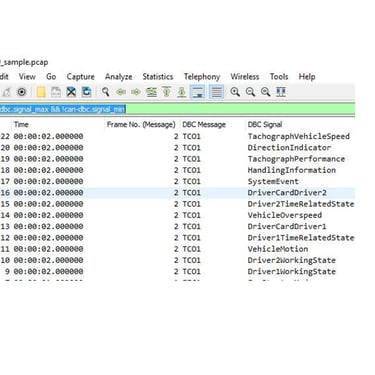Open the Capture menu
This screenshot has width=375, height=375.
[81, 77]
